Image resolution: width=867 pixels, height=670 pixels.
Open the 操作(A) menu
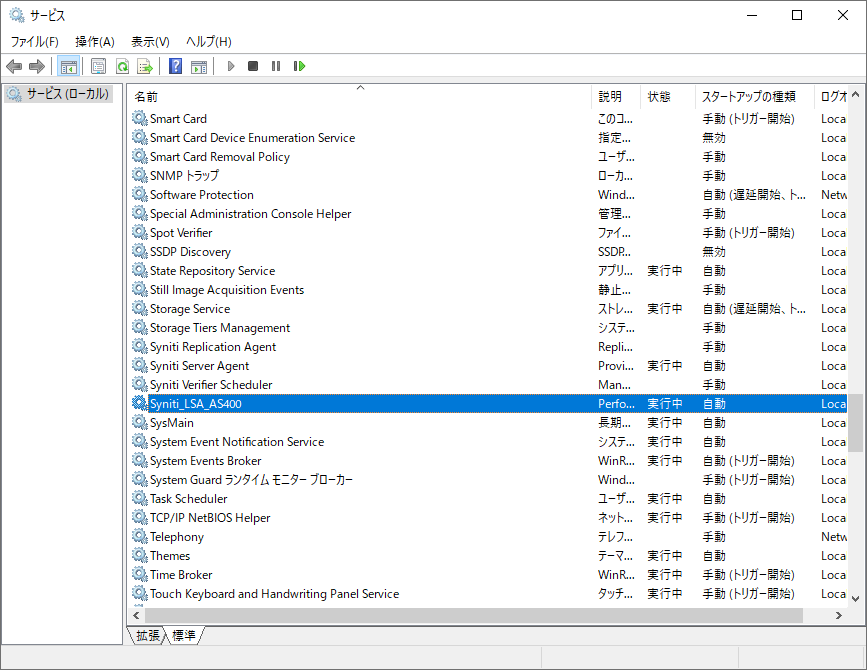[95, 41]
